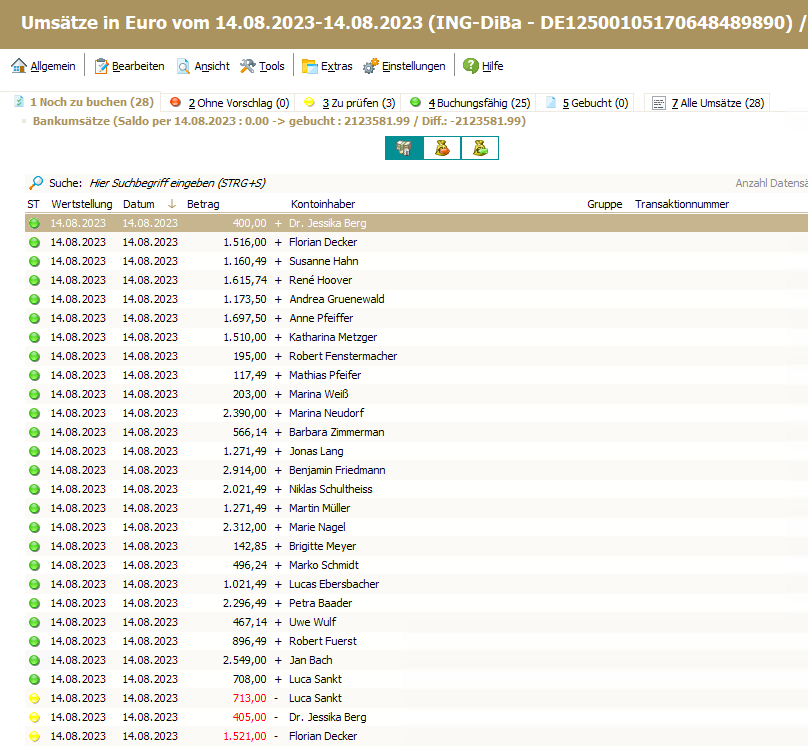Toggle the right money-bag filter button
The image size is (808, 755).
pyautogui.click(x=480, y=148)
